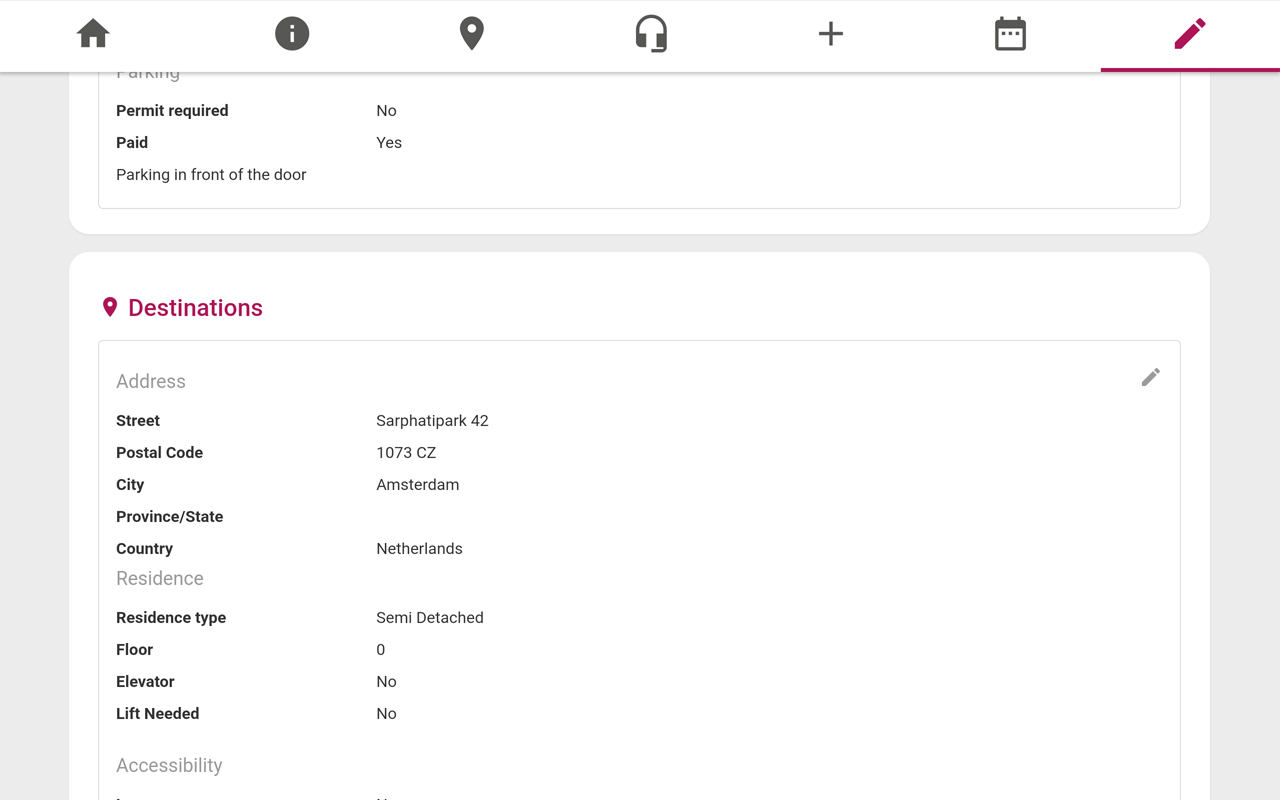
Task: Click the Semi Detached residence type
Action: [x=429, y=618]
